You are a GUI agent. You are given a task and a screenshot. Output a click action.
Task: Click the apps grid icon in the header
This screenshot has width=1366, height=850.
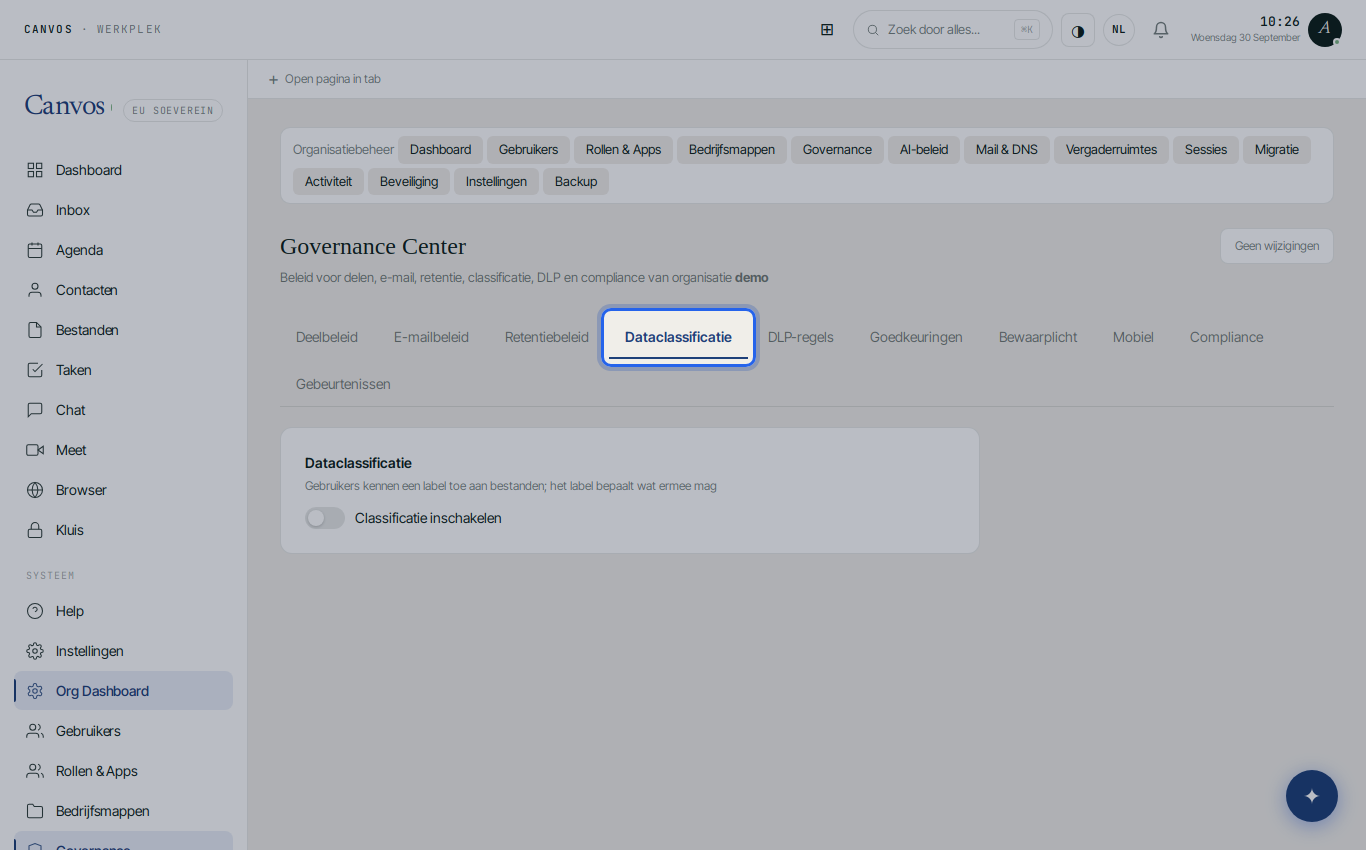pos(827,30)
